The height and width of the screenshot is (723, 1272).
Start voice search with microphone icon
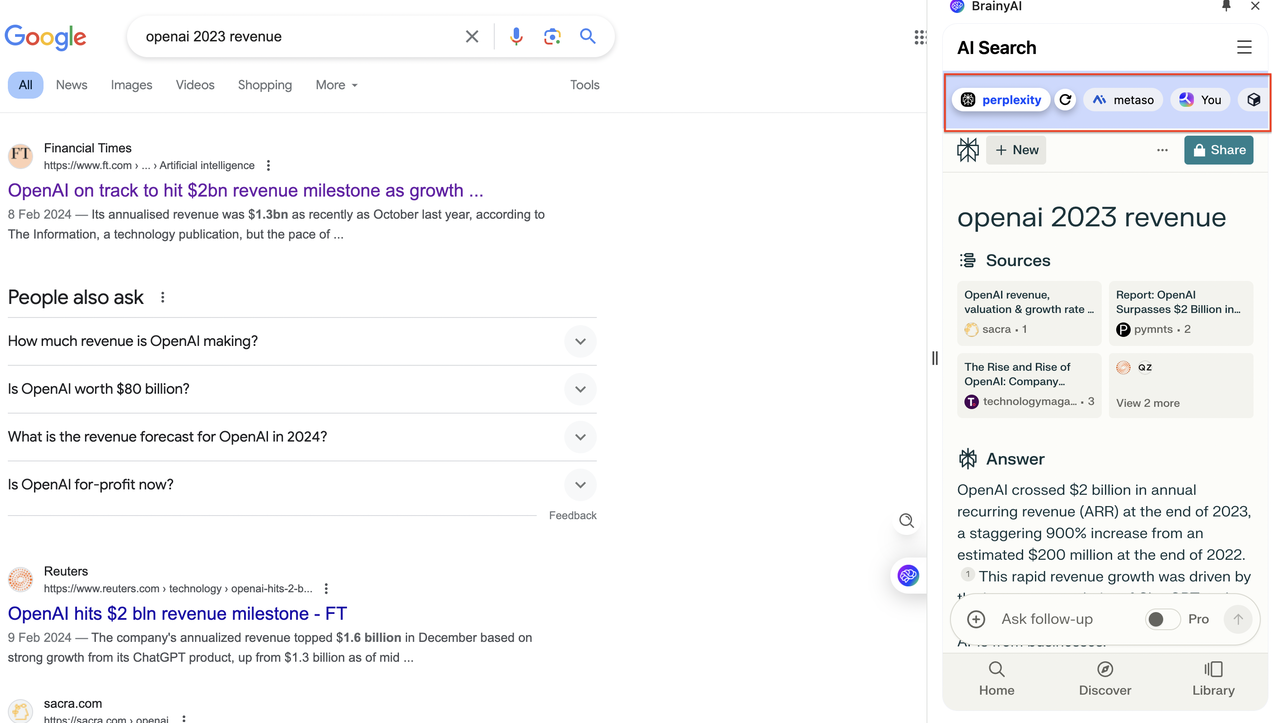click(x=516, y=37)
